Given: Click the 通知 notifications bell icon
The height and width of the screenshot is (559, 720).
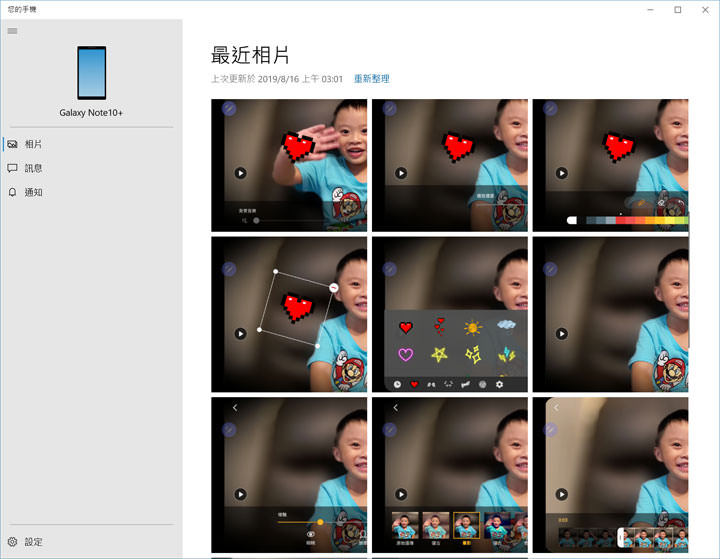Looking at the screenshot, I should [12, 193].
